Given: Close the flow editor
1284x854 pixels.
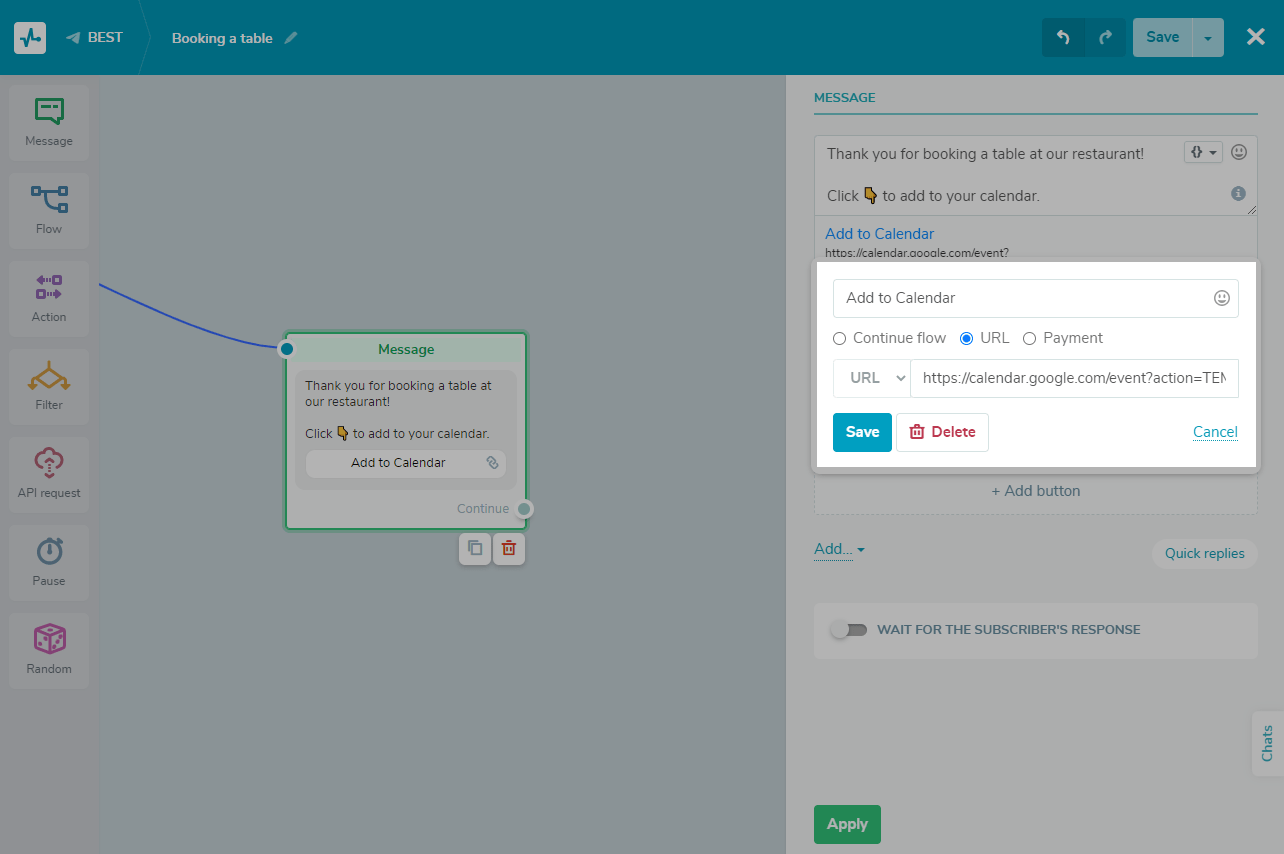Looking at the screenshot, I should tap(1256, 37).
